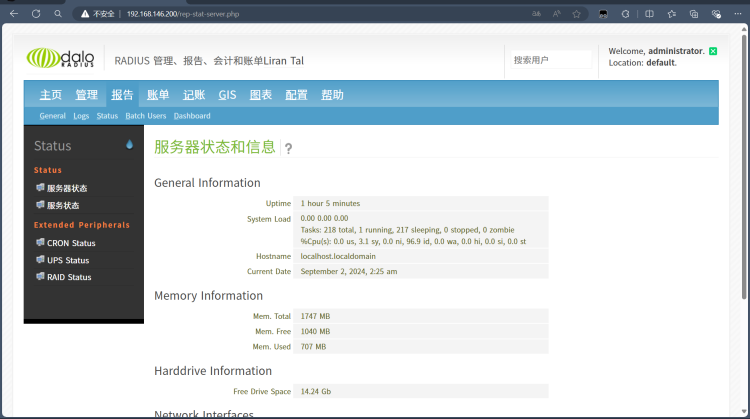This screenshot has height=419, width=750.
Task: Open the CRON Status sidebar link
Action: [x=71, y=243]
